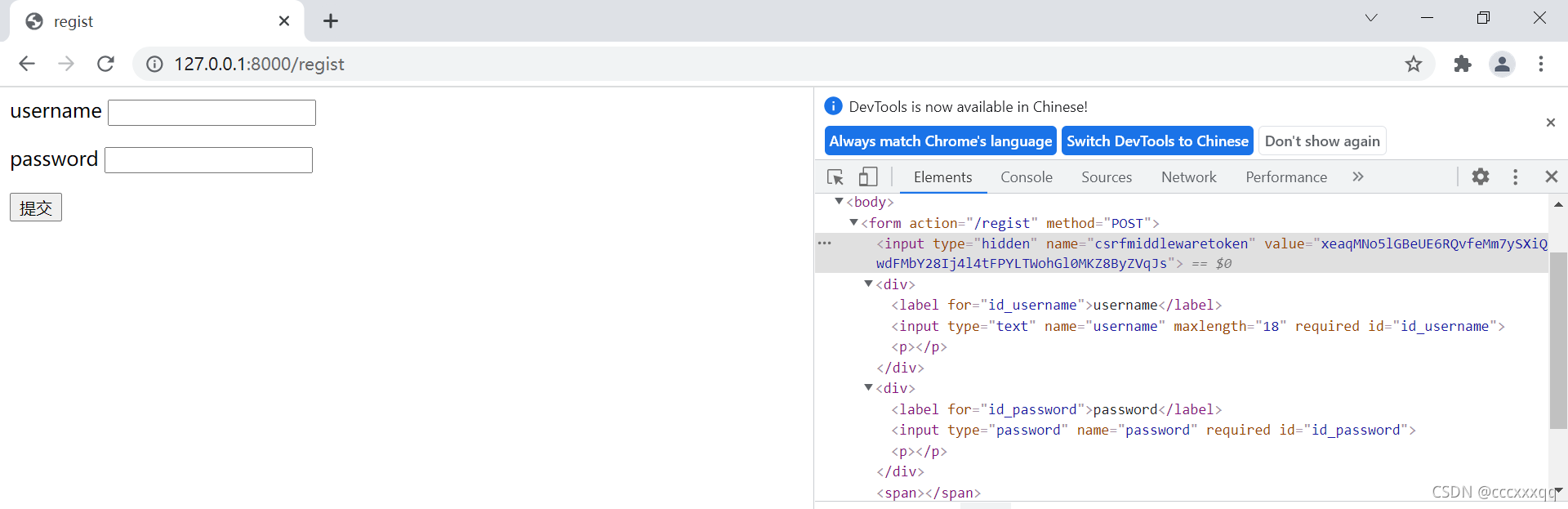Switch to the Network tab
Viewport: 1568px width, 509px height.
coord(1189,177)
